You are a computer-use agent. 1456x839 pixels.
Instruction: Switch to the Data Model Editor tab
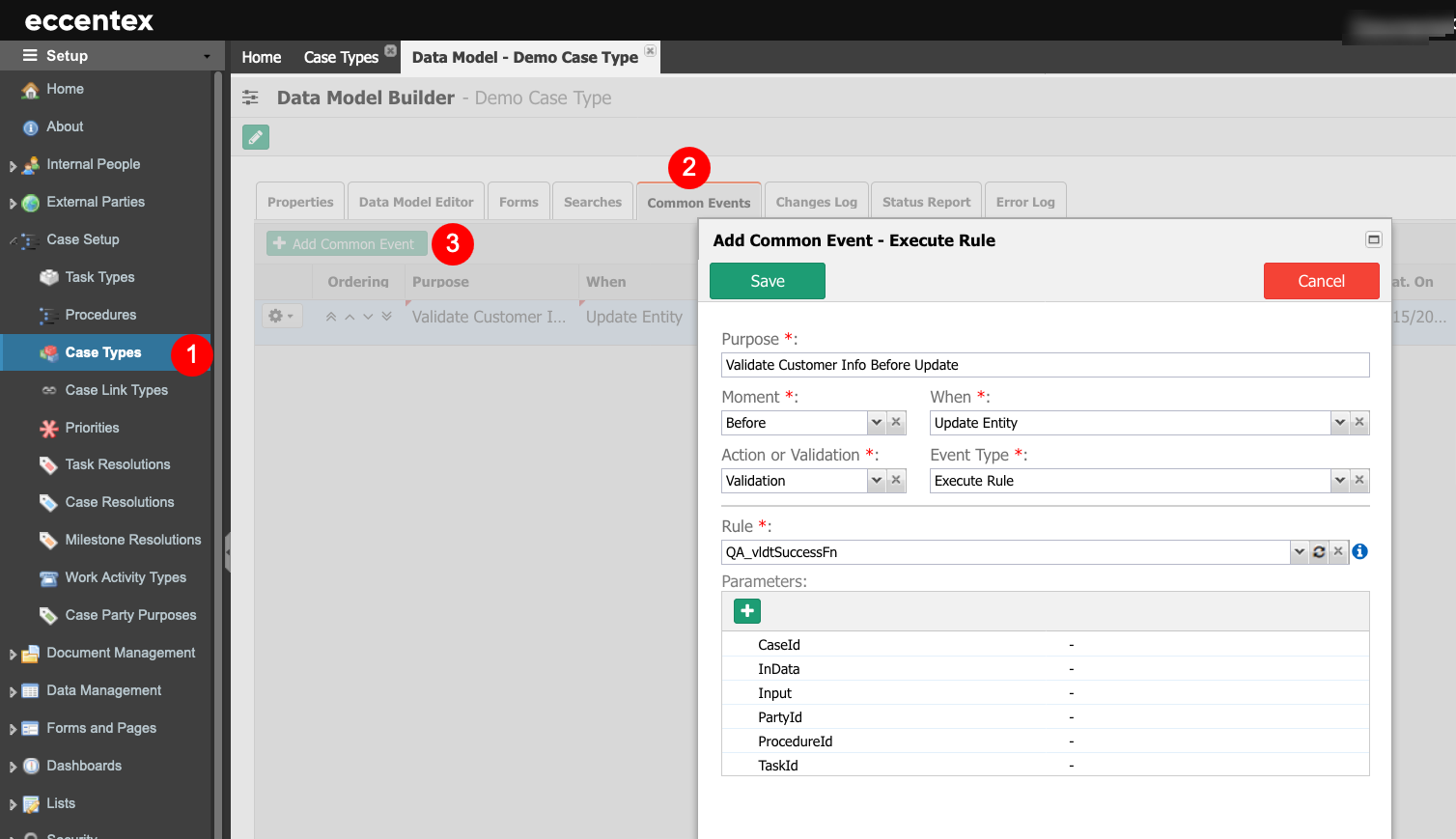(416, 202)
